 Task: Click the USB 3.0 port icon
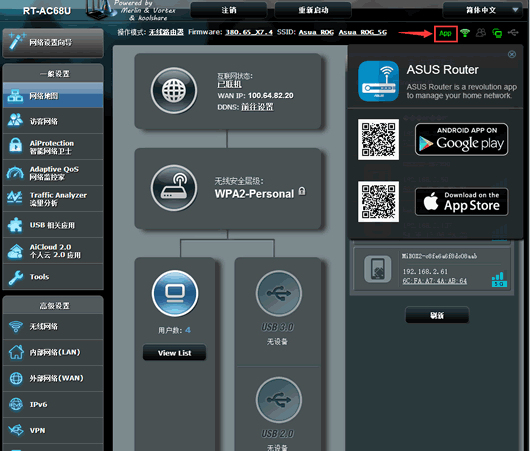[x=279, y=293]
